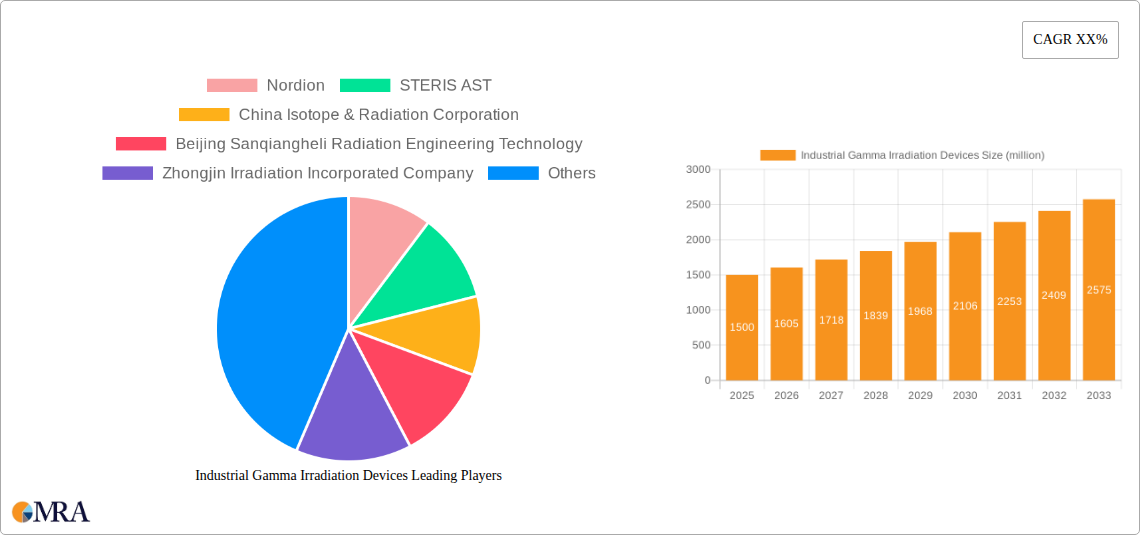This screenshot has height=535, width=1140.
Task: Click the Nordion legend label
Action: tap(295, 85)
